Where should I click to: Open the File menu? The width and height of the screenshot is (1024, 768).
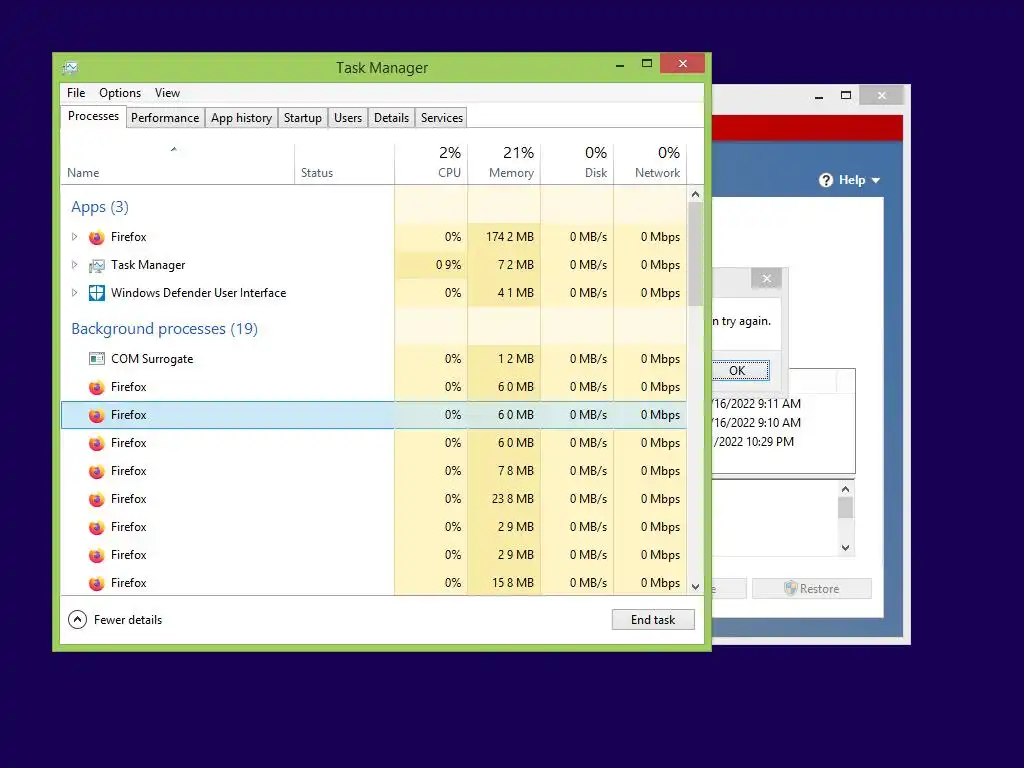coord(76,93)
